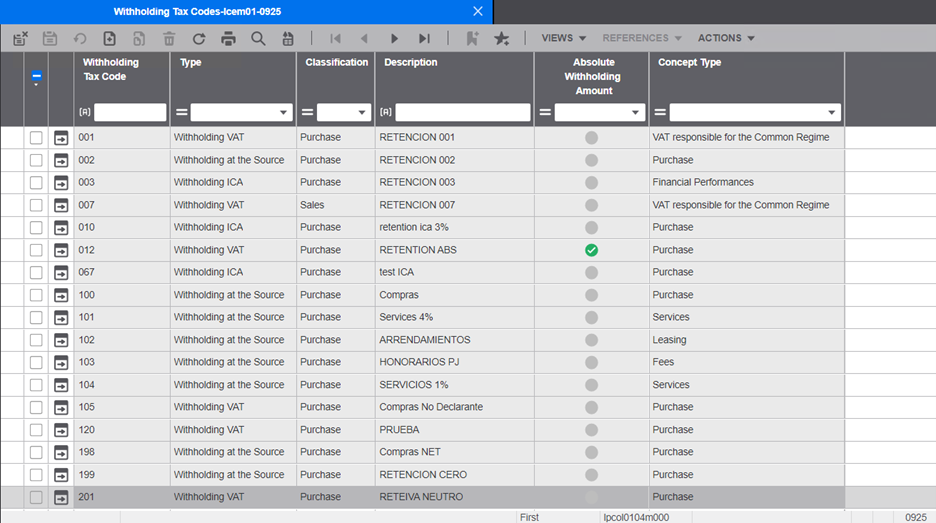Tick the checkbox for code 199

pyautogui.click(x=36, y=475)
